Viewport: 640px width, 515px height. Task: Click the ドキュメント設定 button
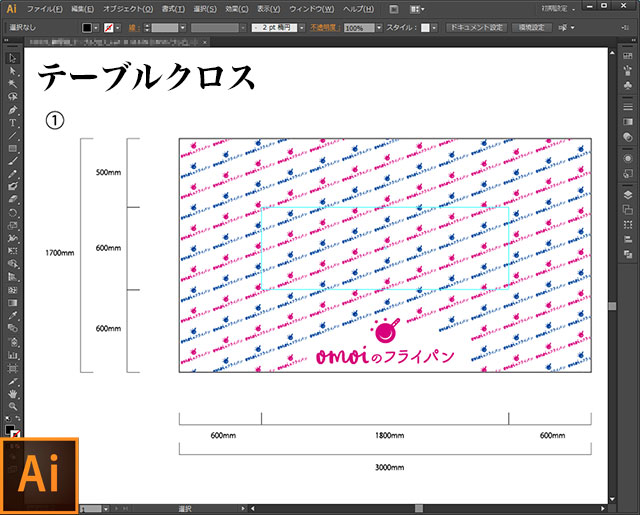[477, 28]
